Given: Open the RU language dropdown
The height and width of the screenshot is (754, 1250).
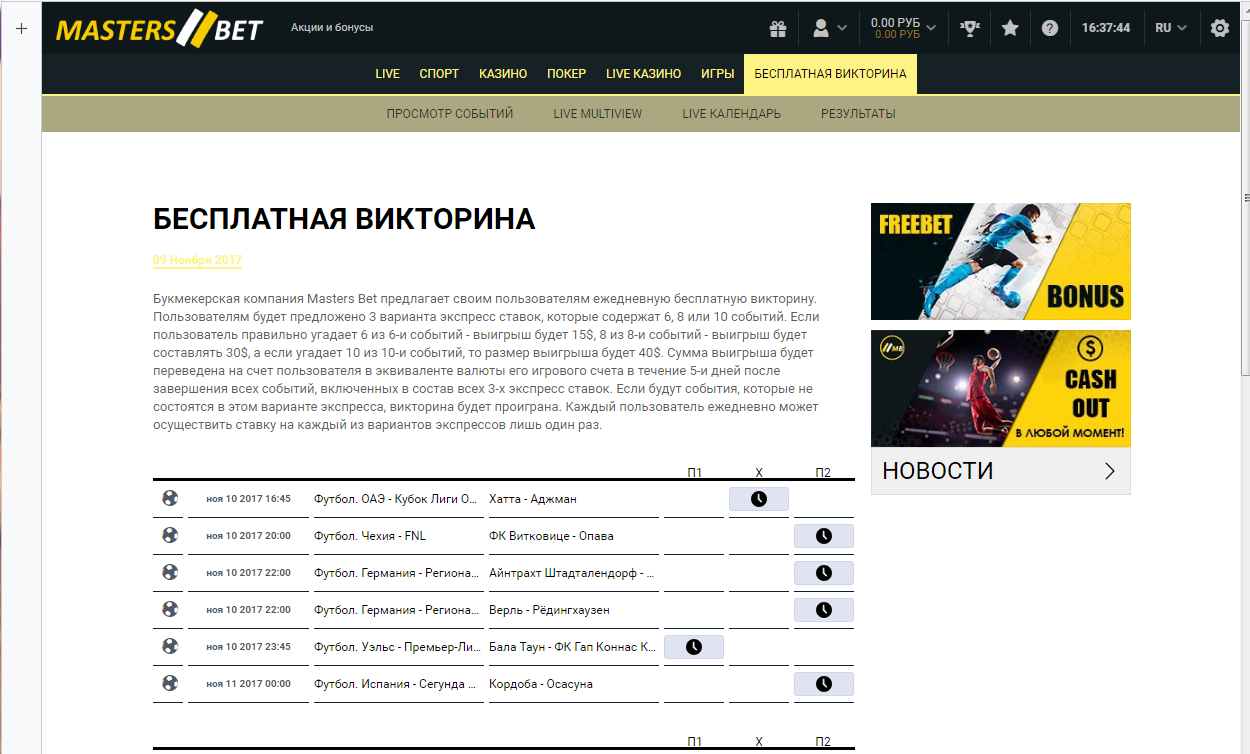Looking at the screenshot, I should [x=1171, y=28].
